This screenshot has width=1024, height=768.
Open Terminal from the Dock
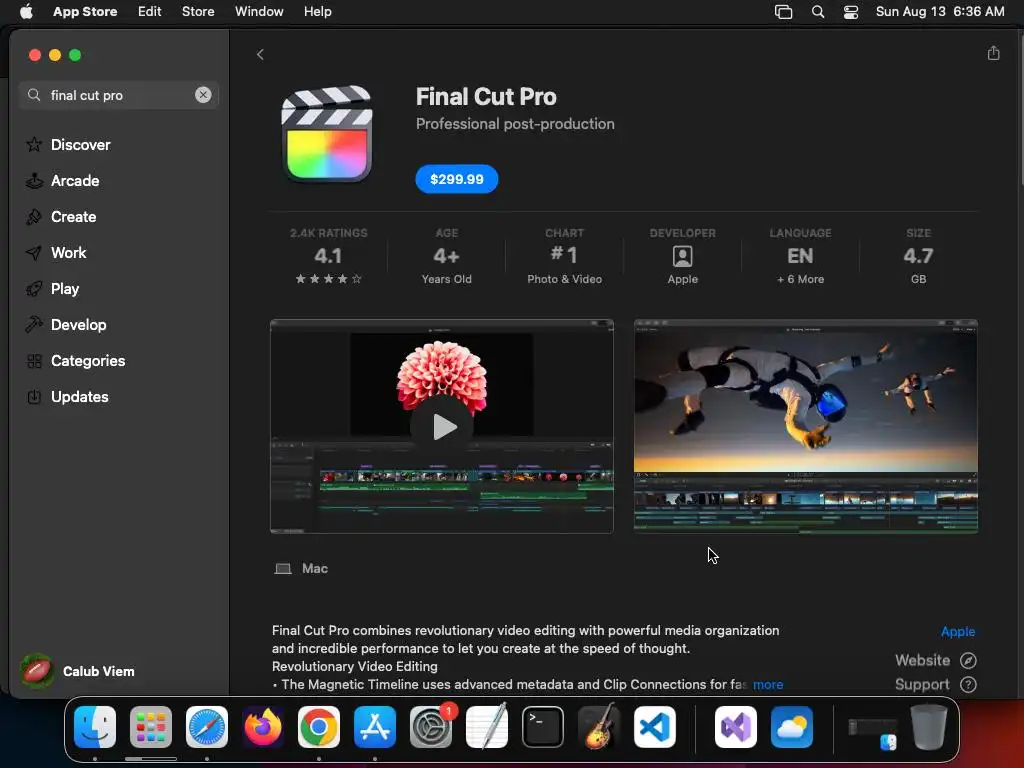(x=543, y=727)
